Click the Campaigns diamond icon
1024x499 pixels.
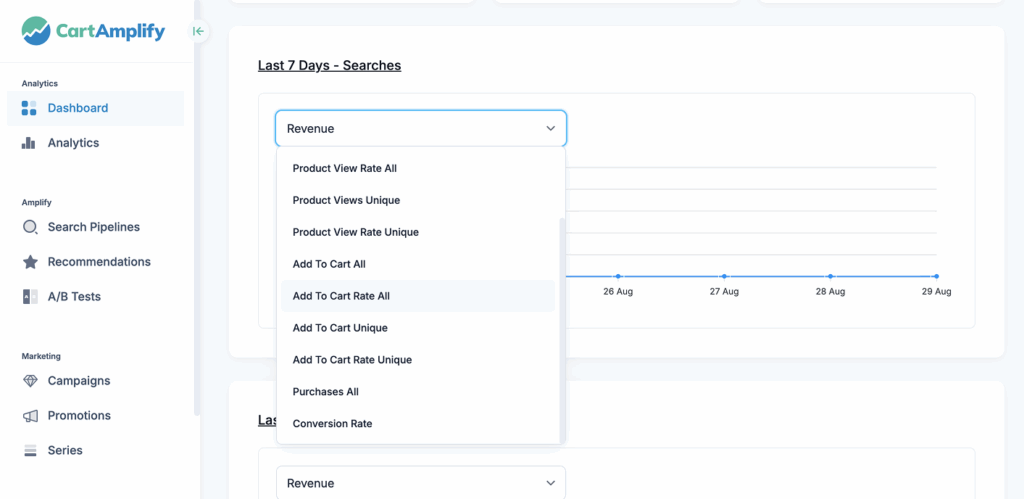[x=30, y=381]
